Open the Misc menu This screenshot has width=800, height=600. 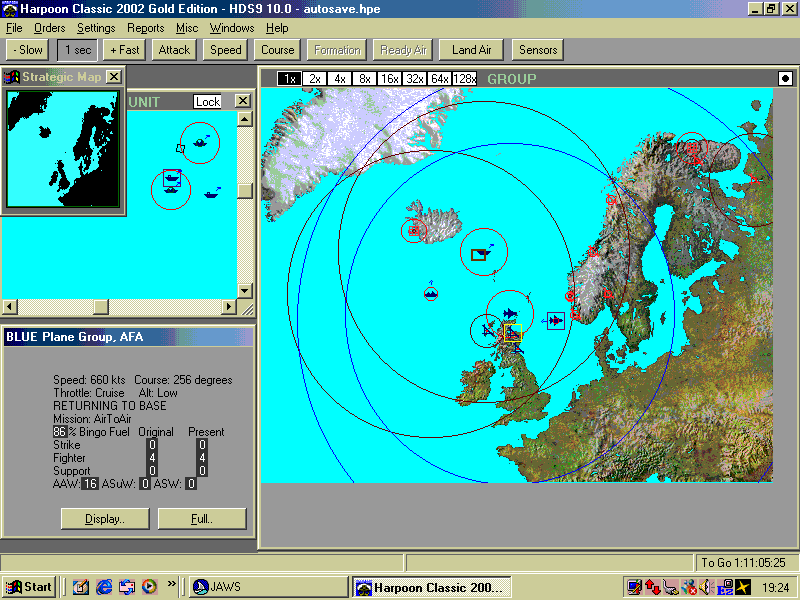(187, 28)
